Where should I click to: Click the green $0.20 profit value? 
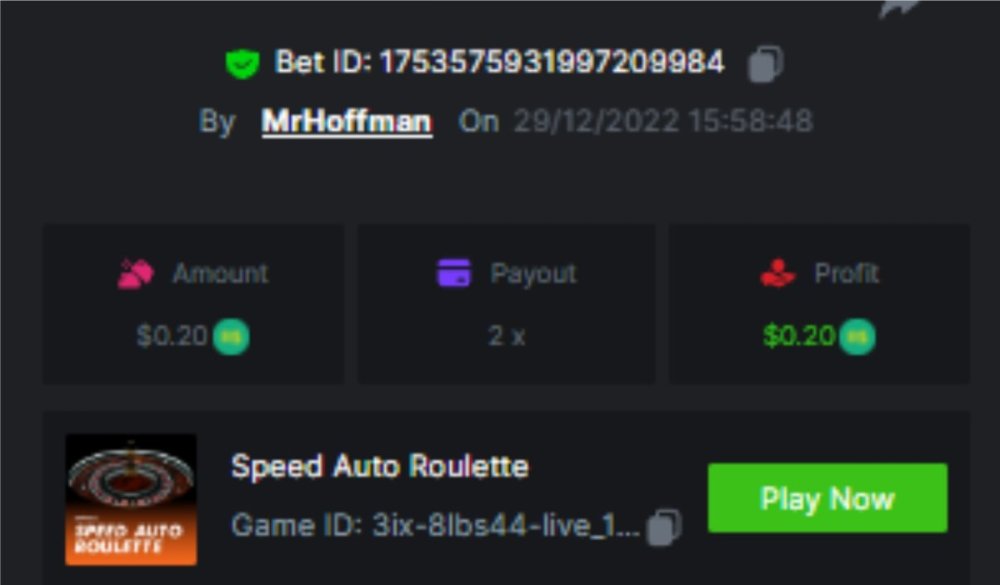point(799,336)
